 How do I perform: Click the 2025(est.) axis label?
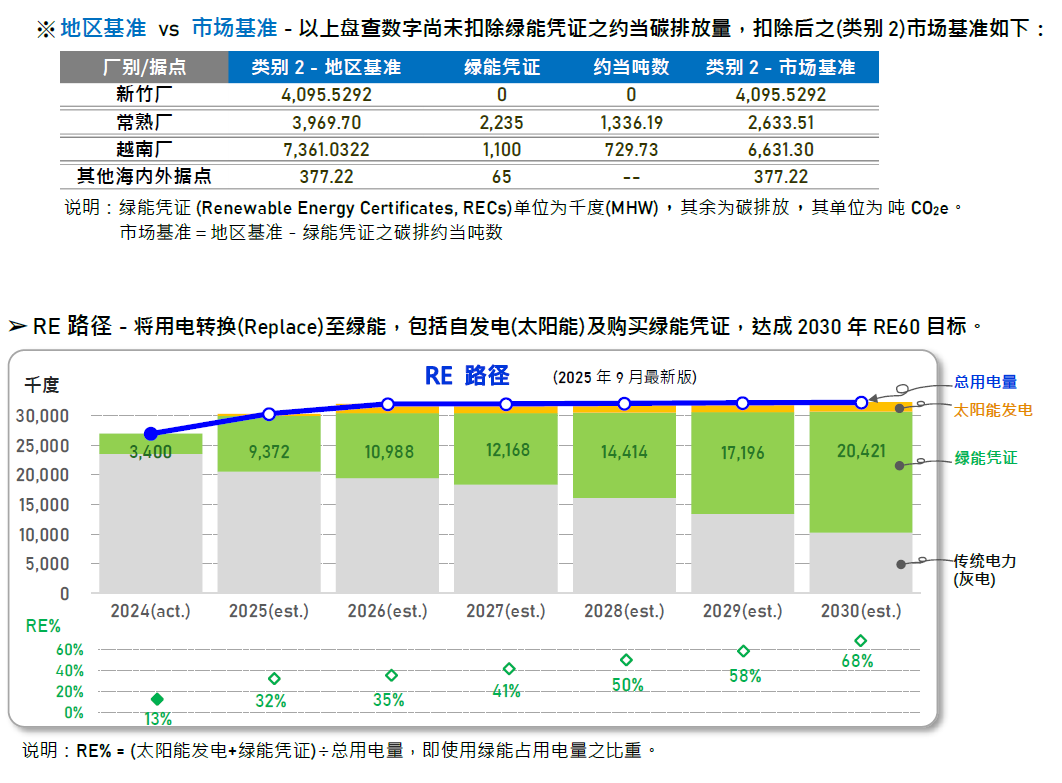tap(269, 610)
